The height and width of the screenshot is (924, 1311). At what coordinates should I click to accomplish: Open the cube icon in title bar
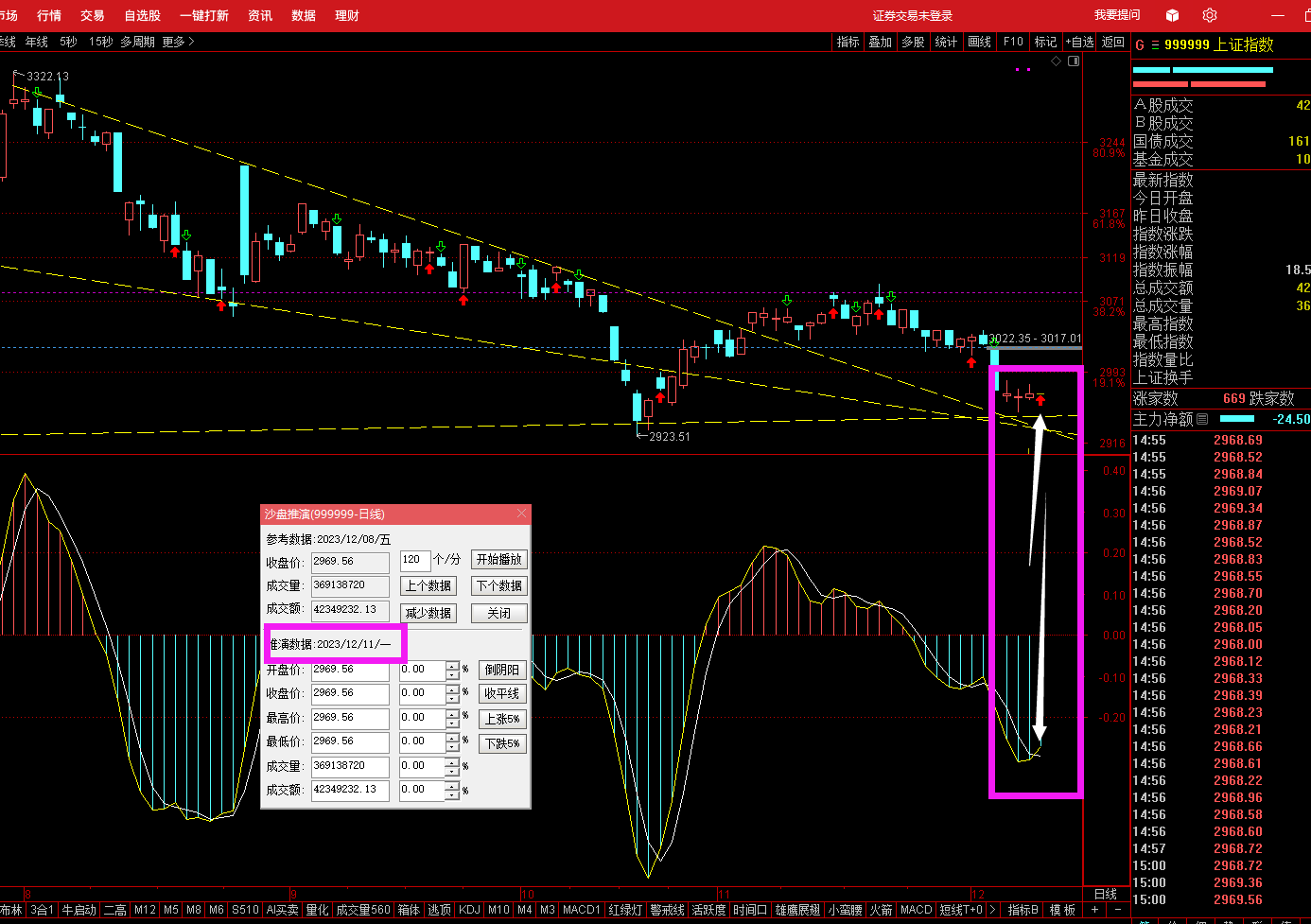(x=1173, y=15)
